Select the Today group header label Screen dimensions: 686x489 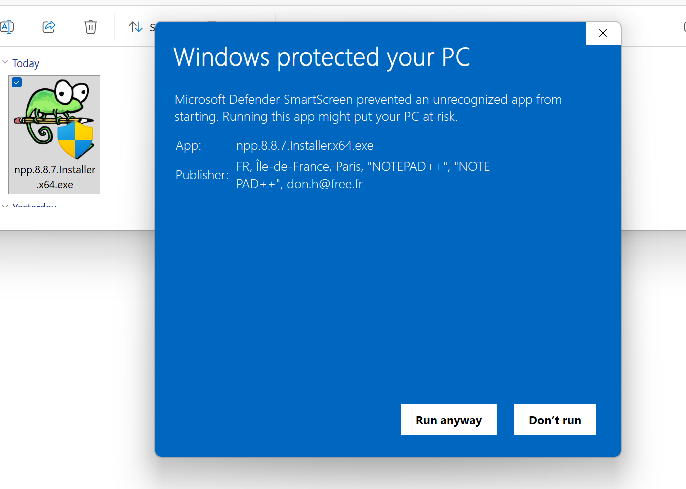click(26, 63)
